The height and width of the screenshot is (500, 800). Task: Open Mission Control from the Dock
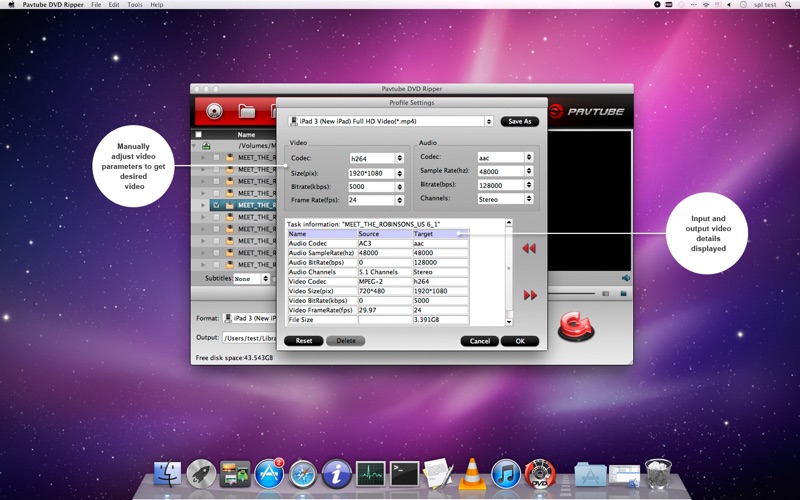[x=235, y=474]
